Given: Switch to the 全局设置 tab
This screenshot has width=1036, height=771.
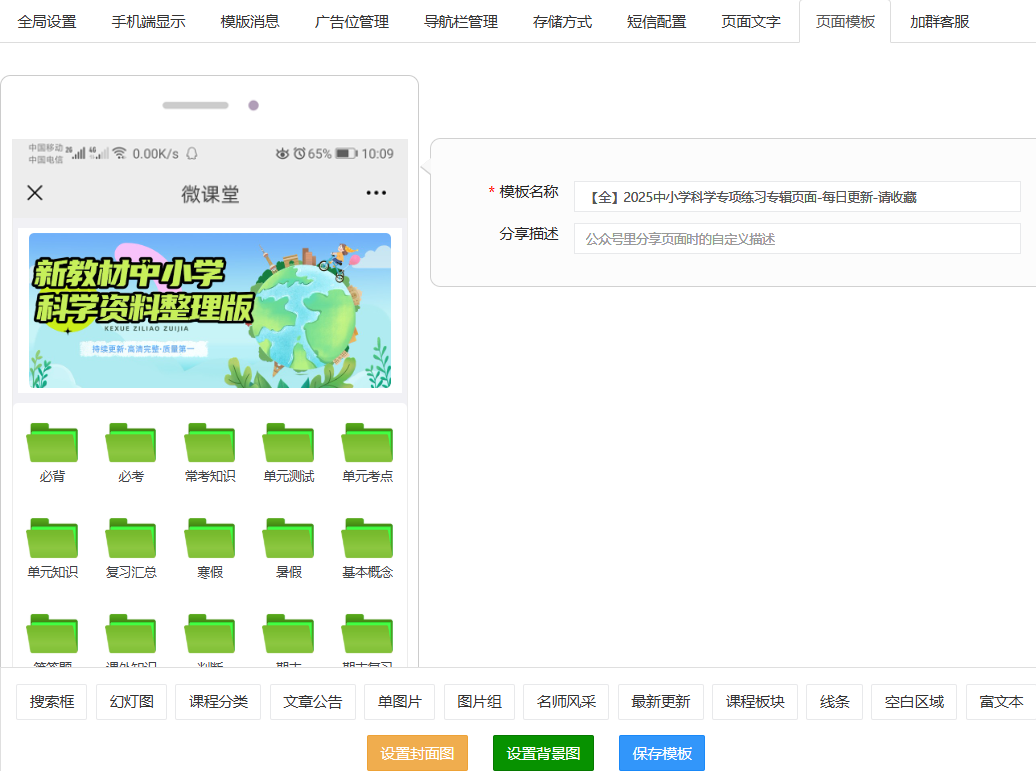Looking at the screenshot, I should [x=47, y=21].
